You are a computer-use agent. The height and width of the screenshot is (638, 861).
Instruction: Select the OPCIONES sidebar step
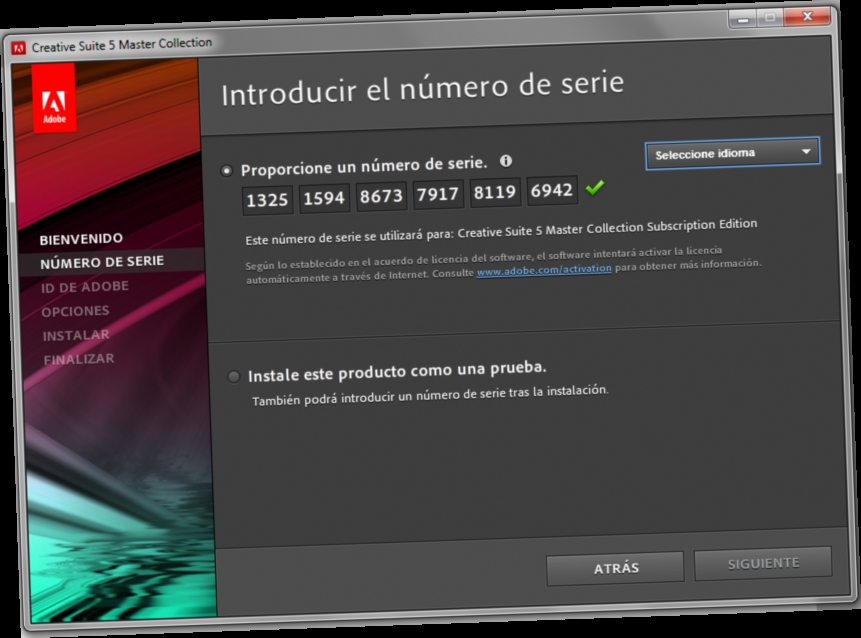tap(76, 311)
